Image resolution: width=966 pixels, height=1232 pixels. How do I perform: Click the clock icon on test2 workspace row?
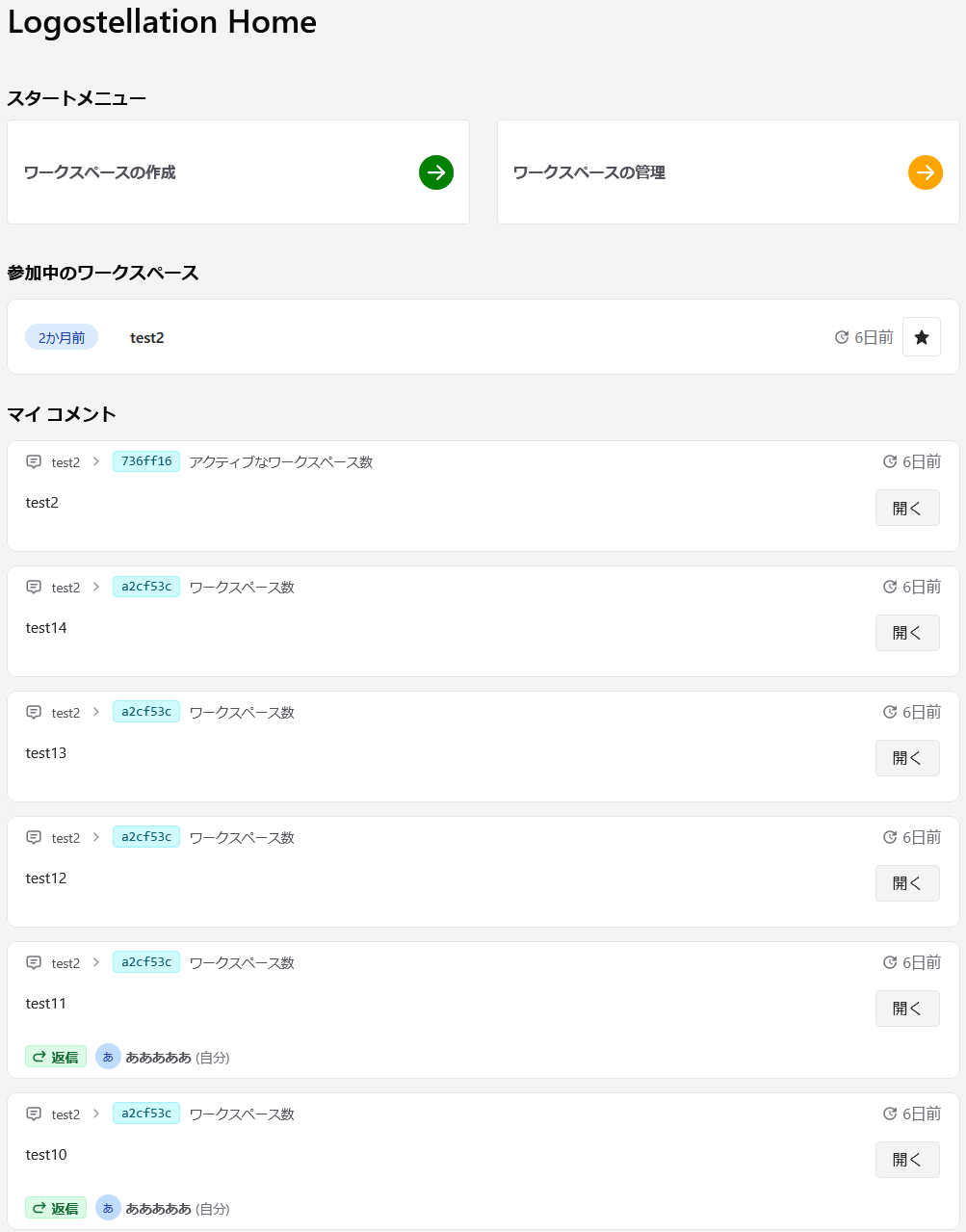[x=842, y=337]
